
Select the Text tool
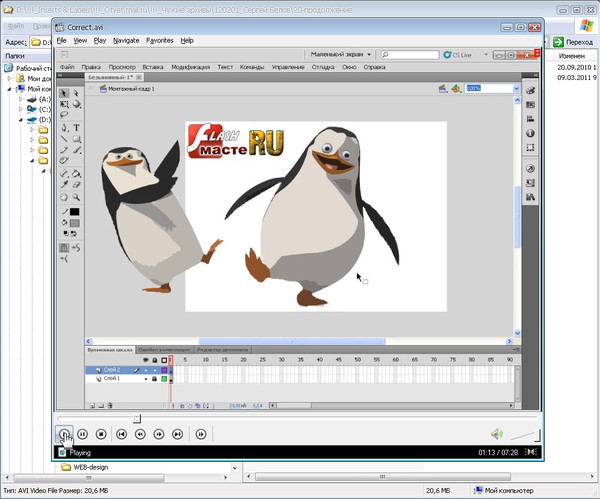77,127
